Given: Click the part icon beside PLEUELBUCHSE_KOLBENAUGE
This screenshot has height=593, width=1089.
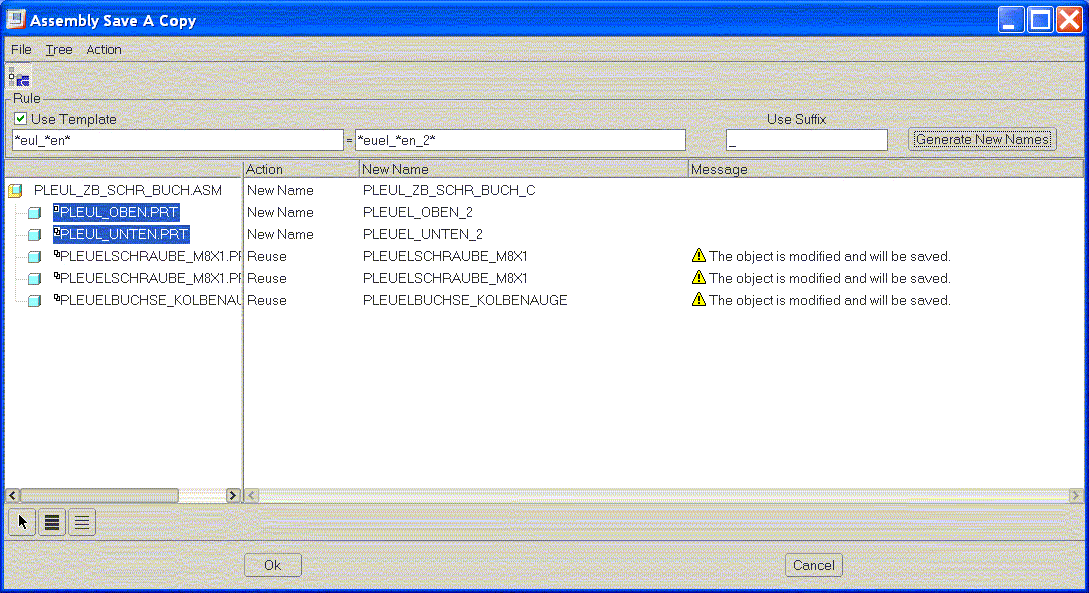Looking at the screenshot, I should [35, 301].
